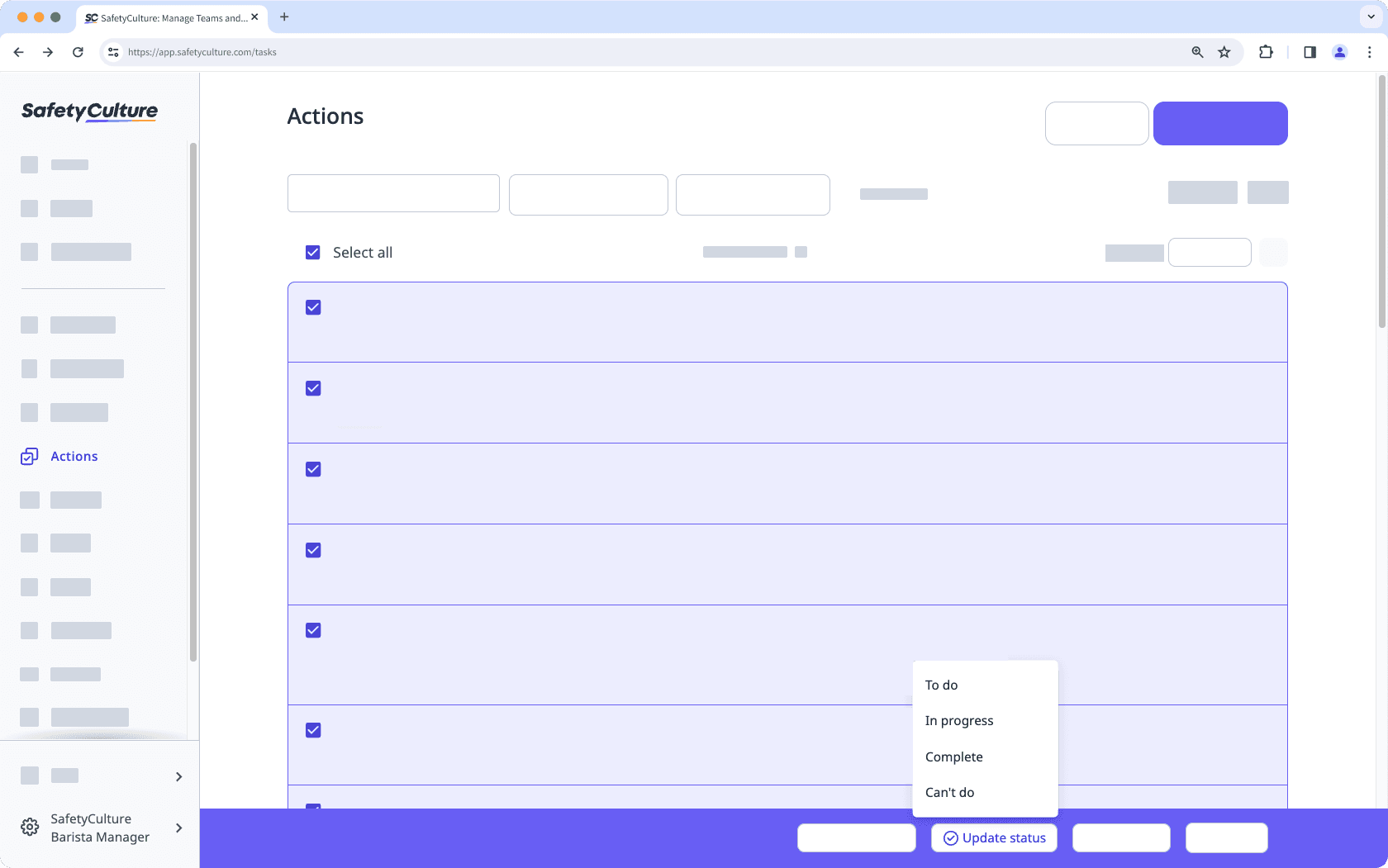Image resolution: width=1388 pixels, height=868 pixels.
Task: Expand the sidebar chevron near the bottom
Action: [x=178, y=776]
